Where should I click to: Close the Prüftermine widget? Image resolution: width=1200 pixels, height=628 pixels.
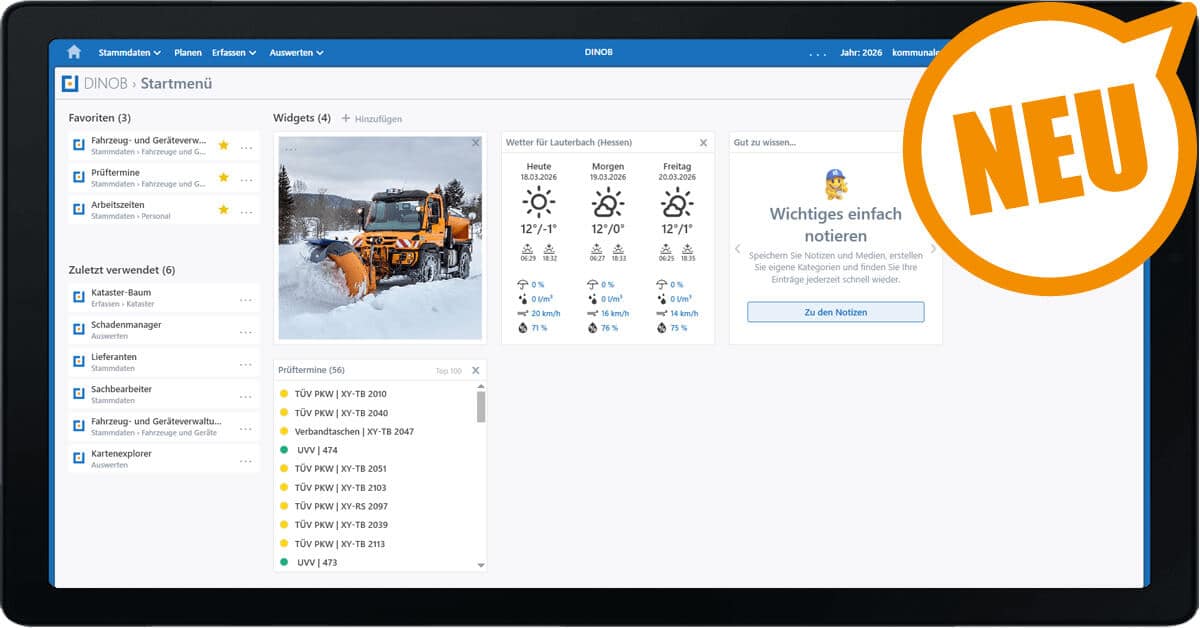[475, 370]
